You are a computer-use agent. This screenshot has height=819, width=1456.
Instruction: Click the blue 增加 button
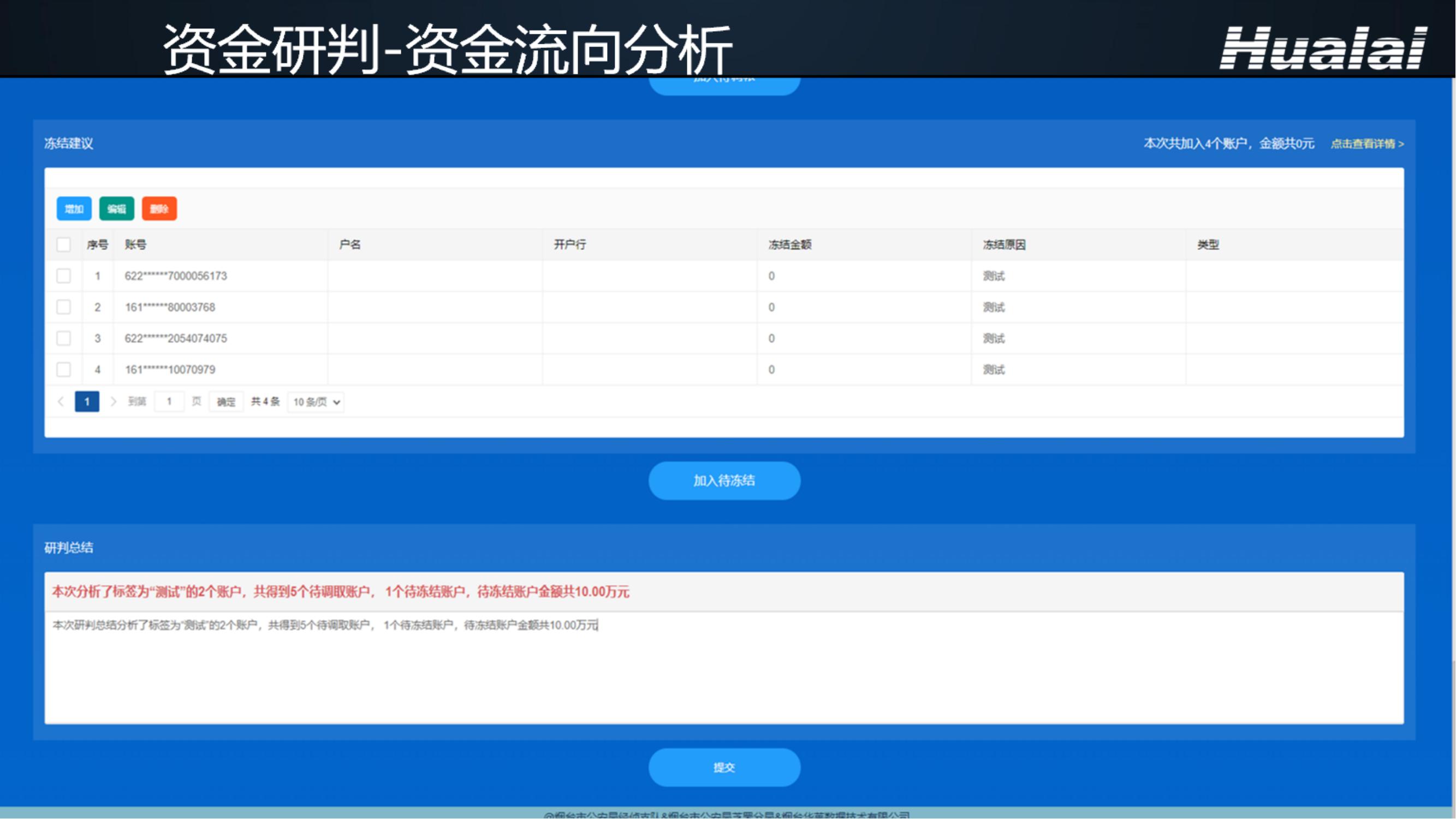pos(74,209)
